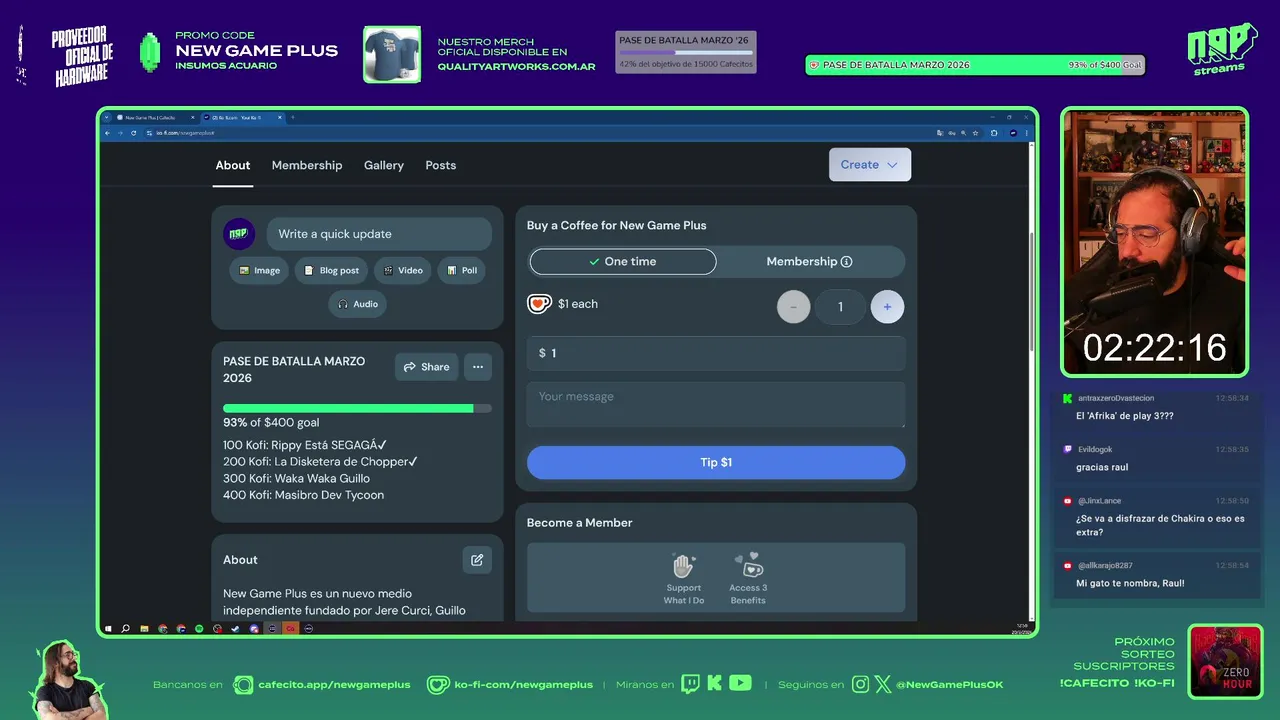Open Spotify from the taskbar

click(199, 629)
